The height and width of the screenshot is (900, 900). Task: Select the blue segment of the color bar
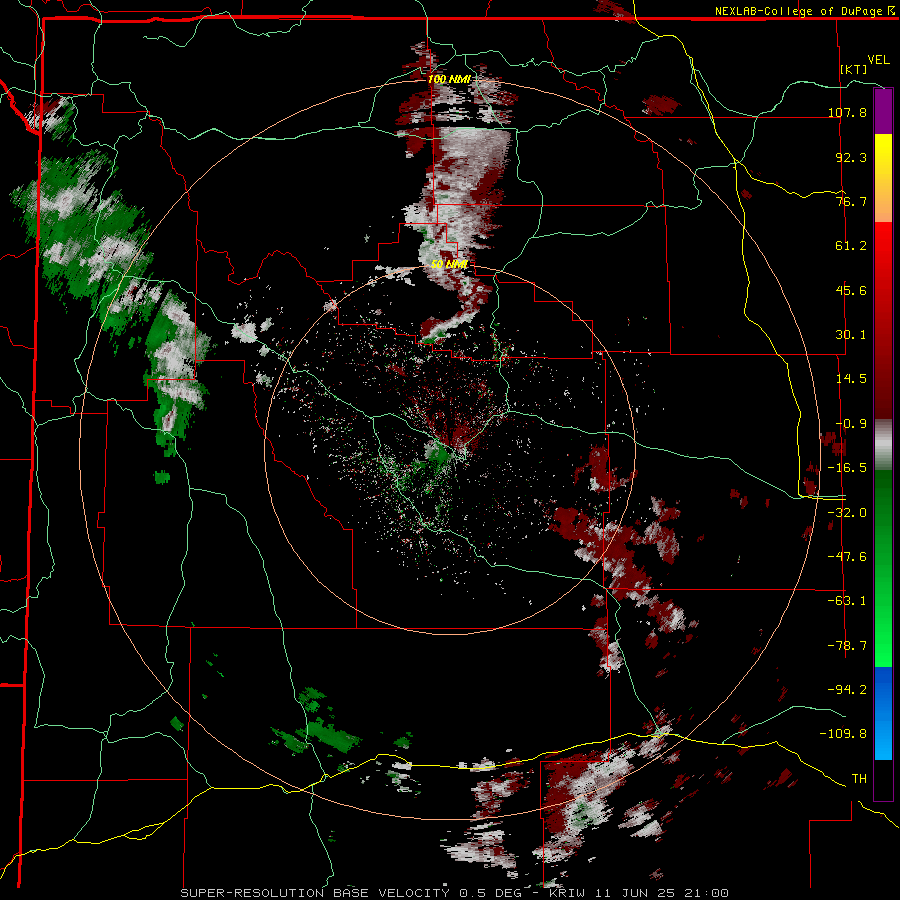pyautogui.click(x=883, y=713)
